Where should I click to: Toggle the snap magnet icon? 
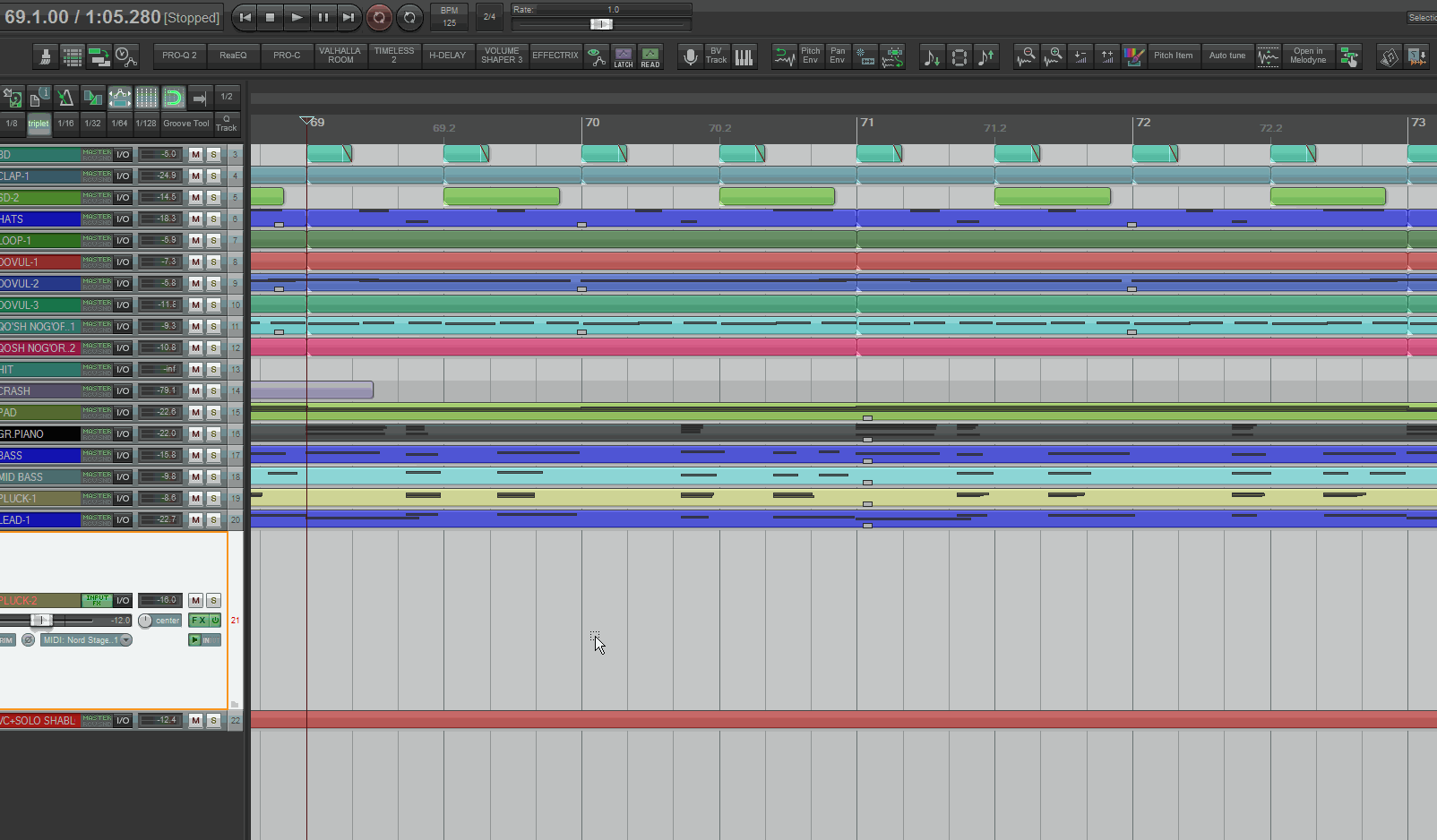pyautogui.click(x=173, y=97)
